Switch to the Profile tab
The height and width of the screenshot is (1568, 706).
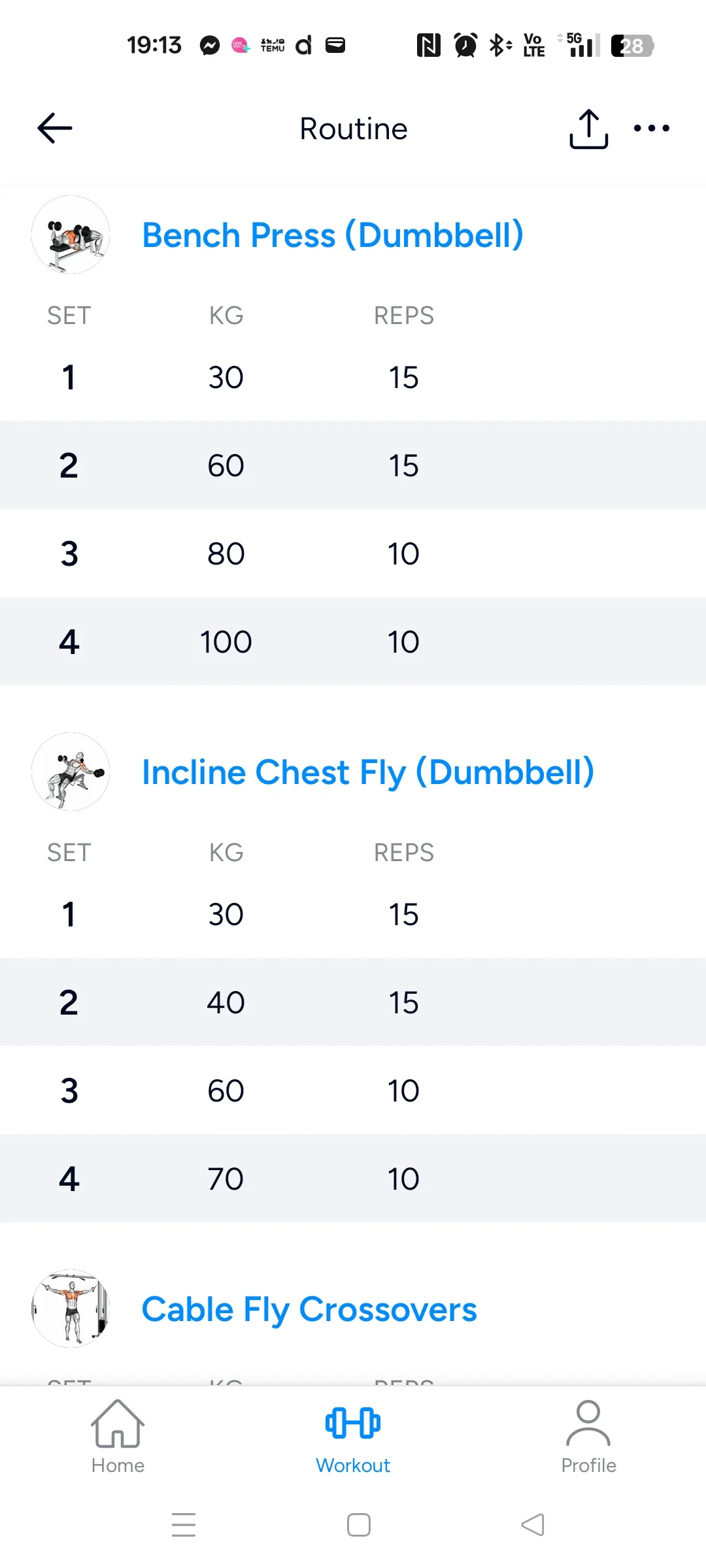[588, 1437]
